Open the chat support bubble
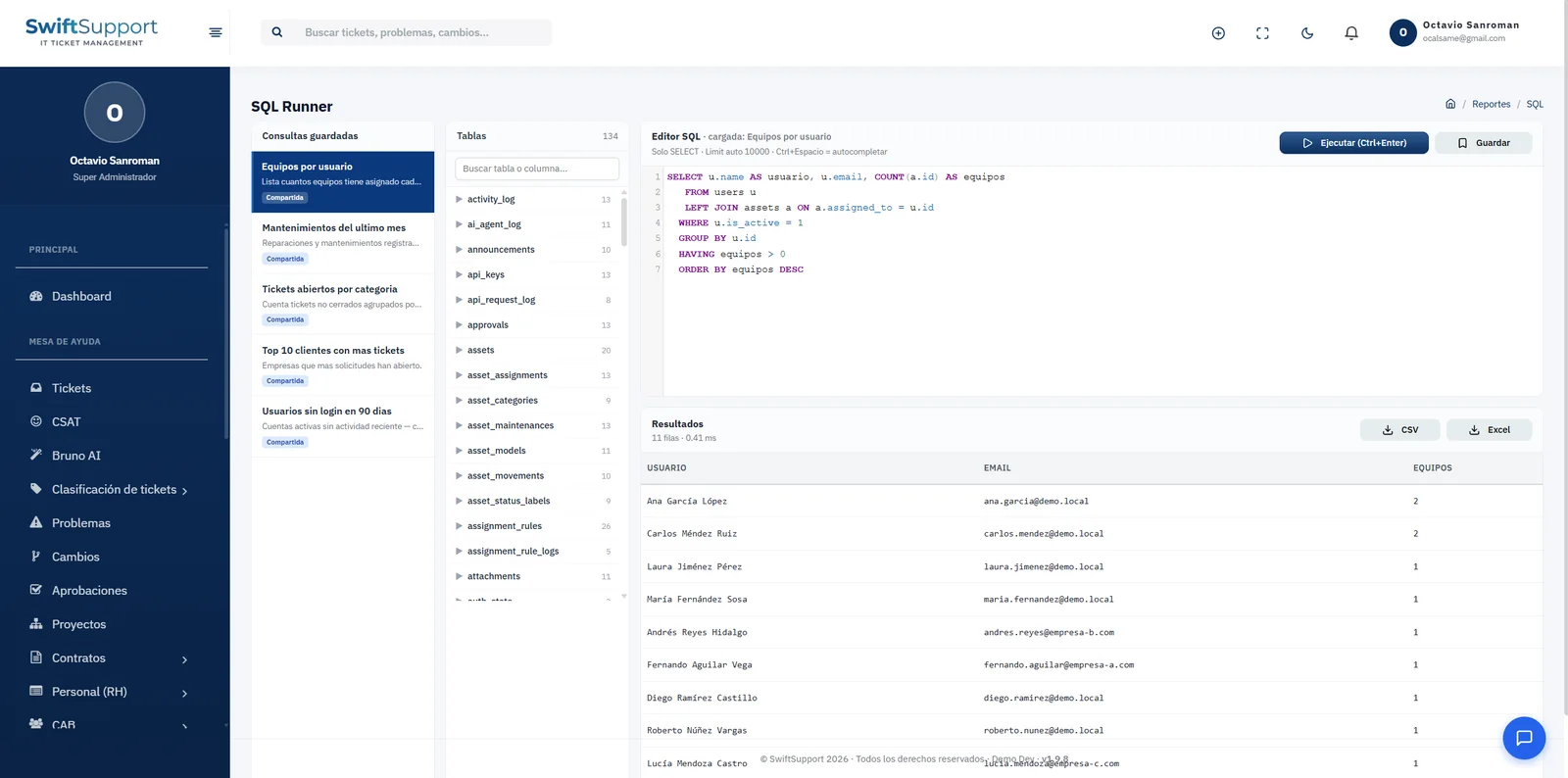 pos(1524,738)
